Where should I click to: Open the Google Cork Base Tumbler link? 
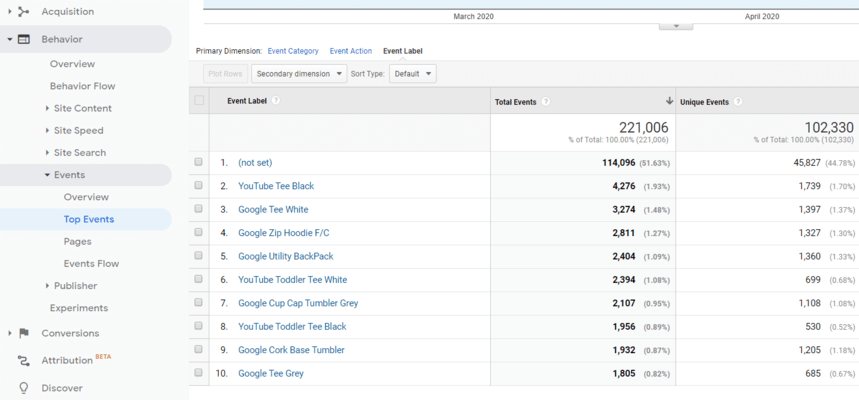pos(291,350)
